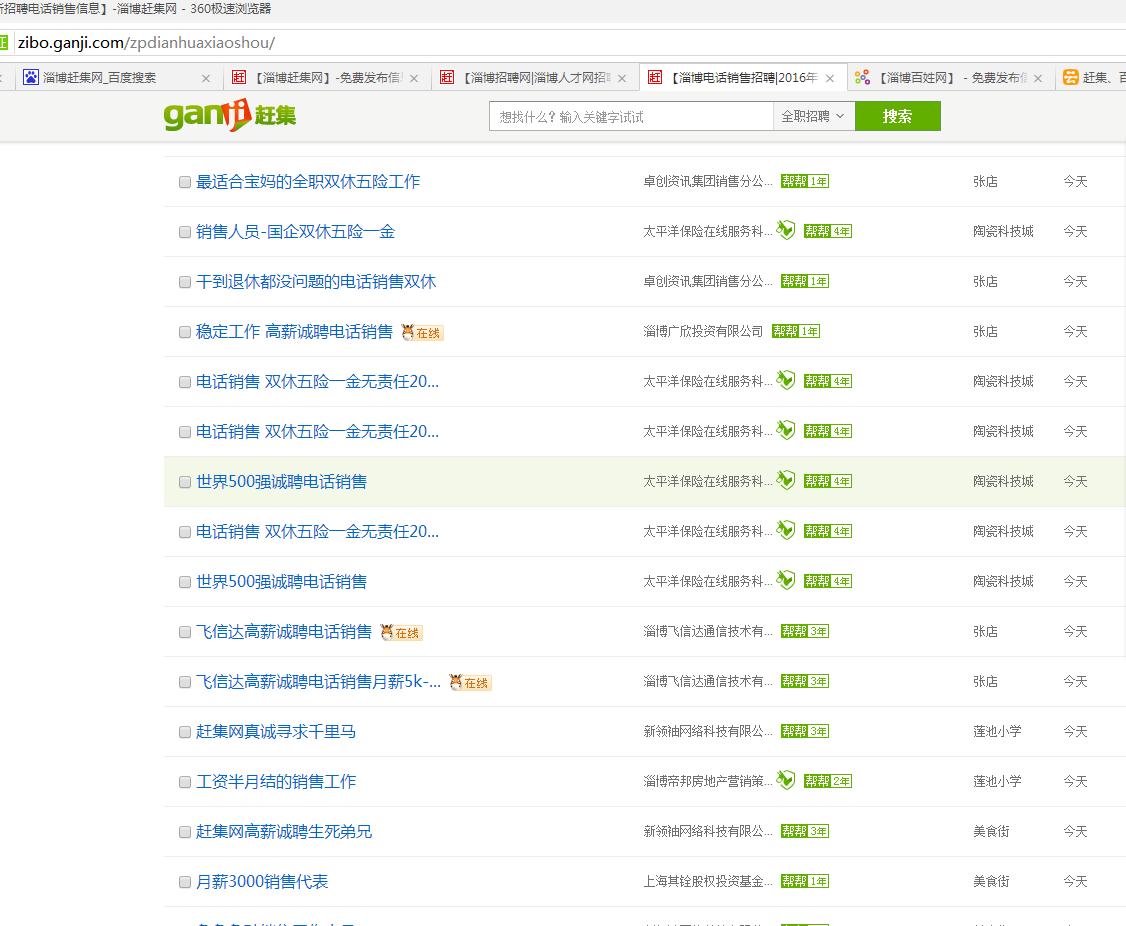Click the 在线 icon next to 飞信达高薪诚聘电话销售月薪5k
This screenshot has height=926, width=1126.
pos(468,682)
